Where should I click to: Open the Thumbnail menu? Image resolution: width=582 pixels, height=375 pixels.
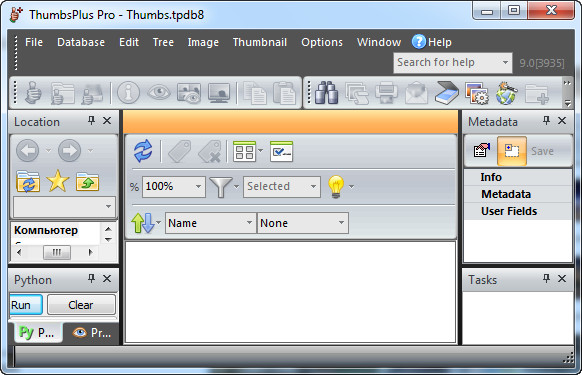tap(260, 42)
